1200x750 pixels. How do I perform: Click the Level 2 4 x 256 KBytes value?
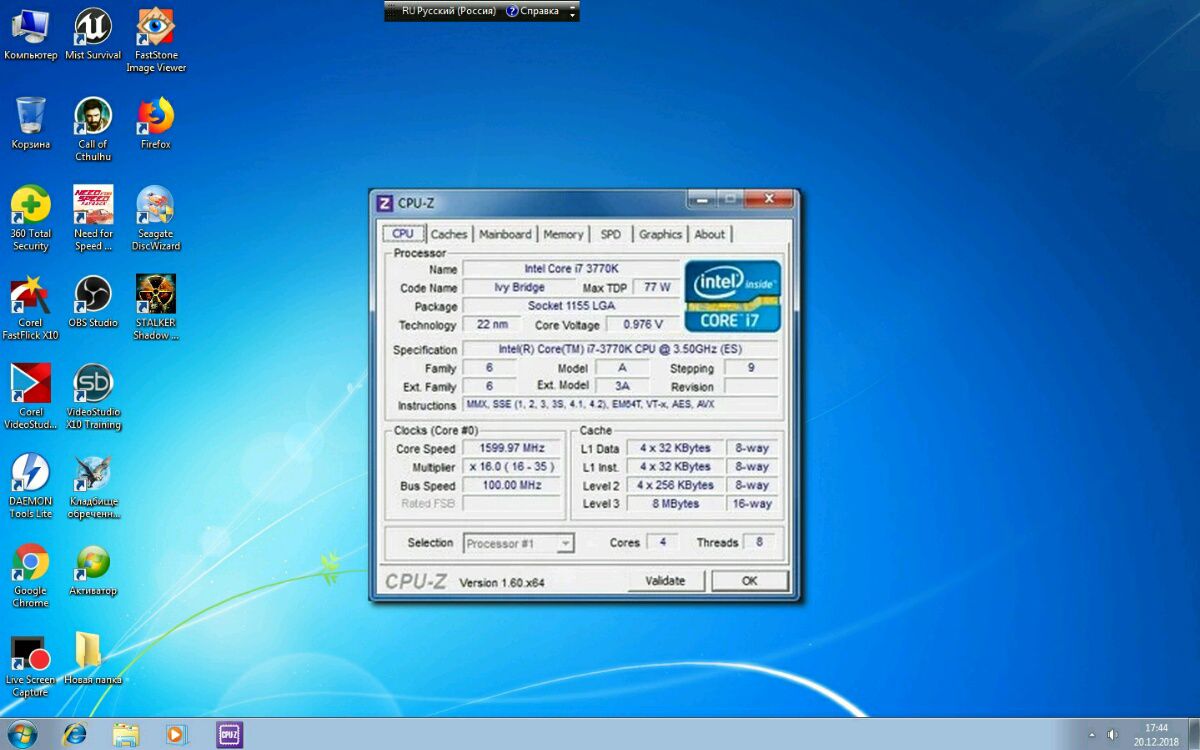click(675, 485)
